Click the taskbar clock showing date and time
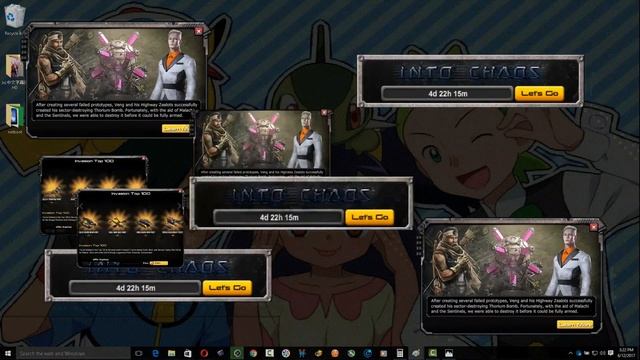 pyautogui.click(x=627, y=353)
